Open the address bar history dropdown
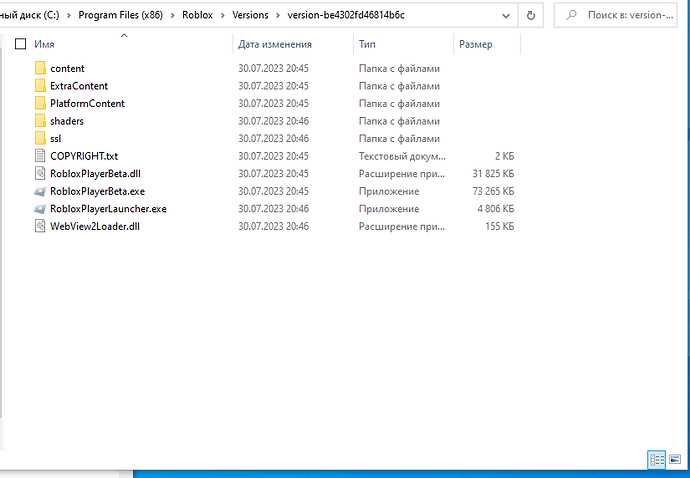Viewport: 690px width, 478px height. 506,15
